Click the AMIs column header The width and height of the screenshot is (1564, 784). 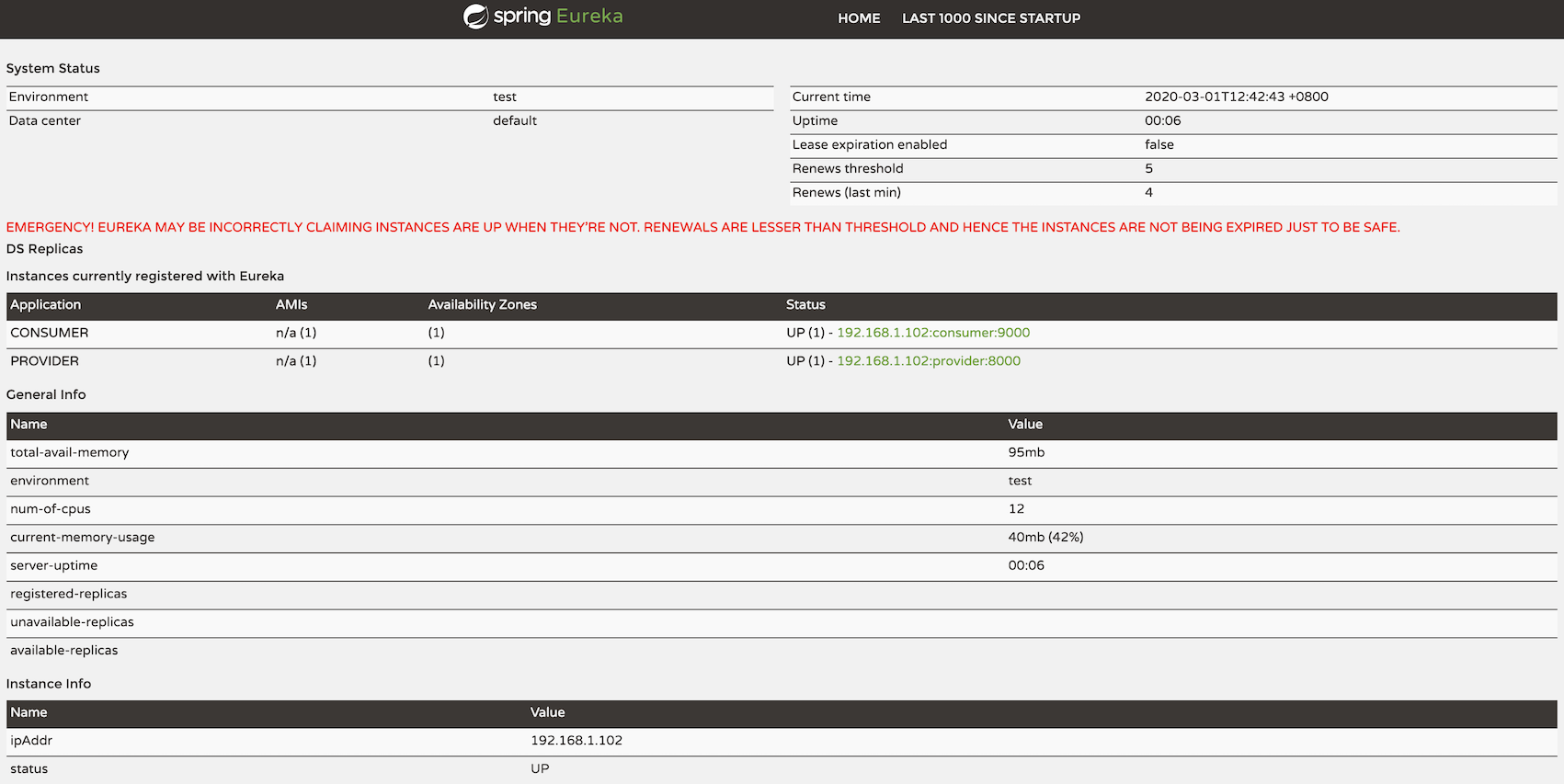coord(291,305)
